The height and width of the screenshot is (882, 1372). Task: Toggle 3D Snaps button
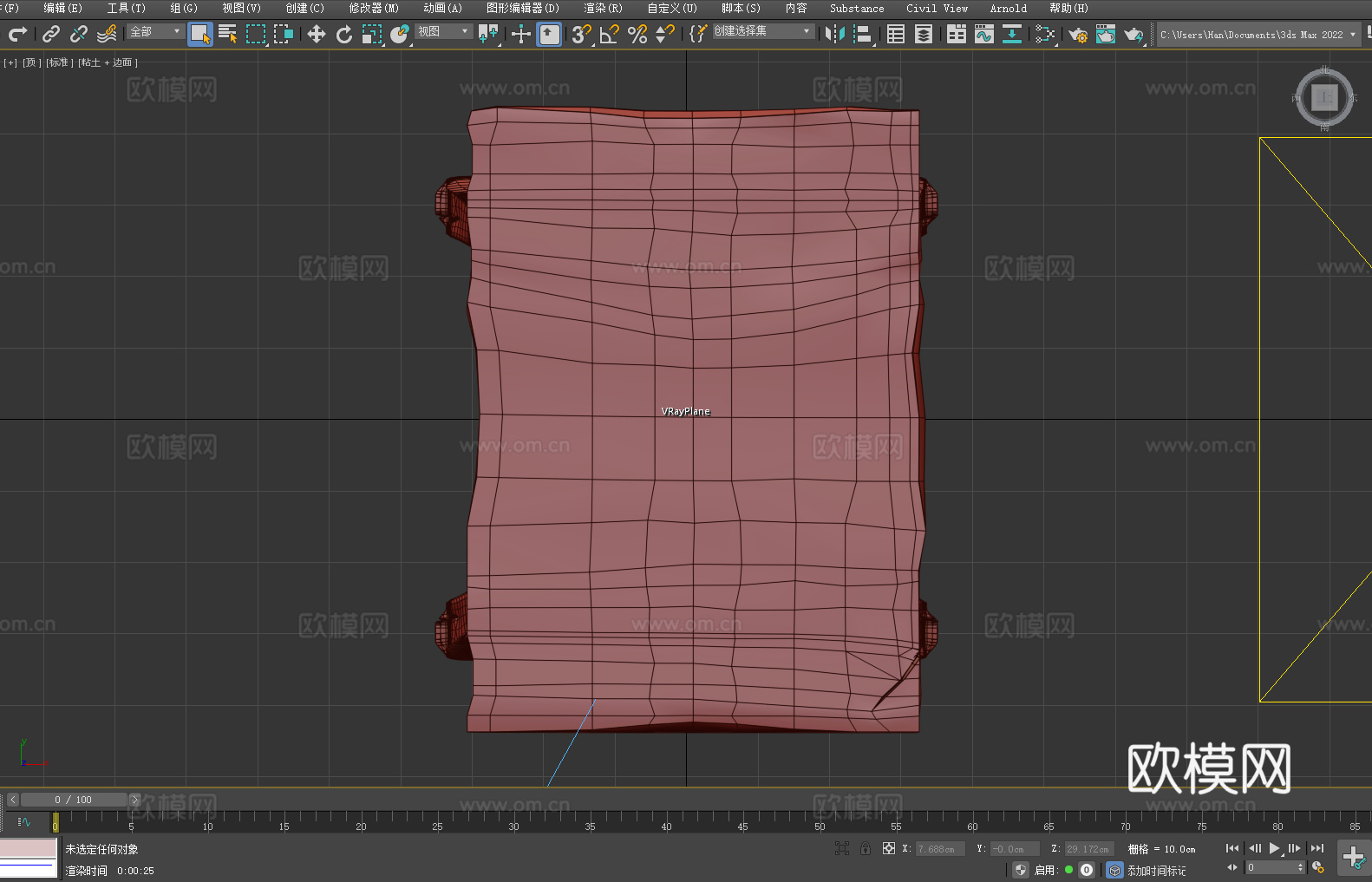click(x=582, y=34)
